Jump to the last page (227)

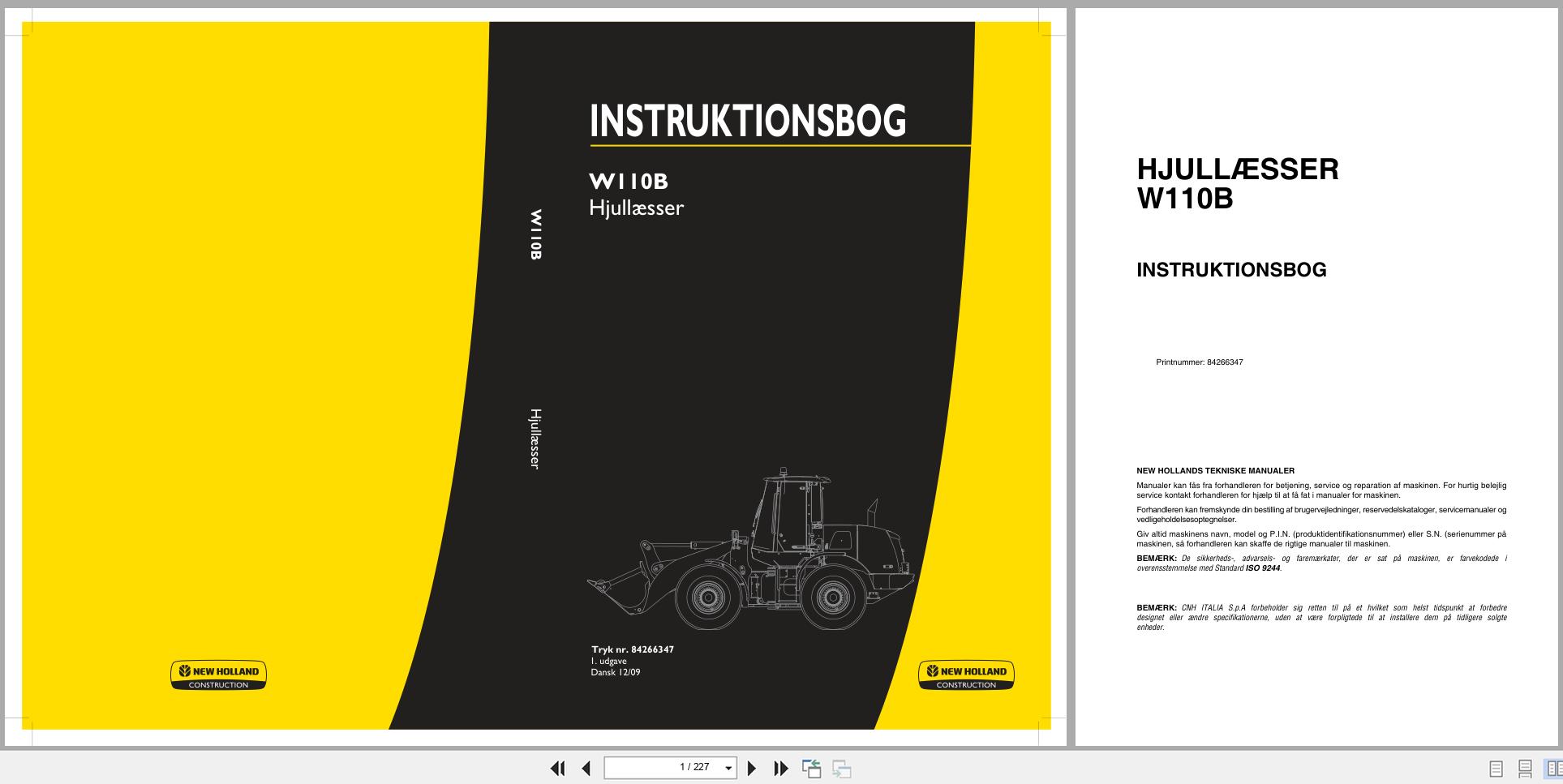780,767
